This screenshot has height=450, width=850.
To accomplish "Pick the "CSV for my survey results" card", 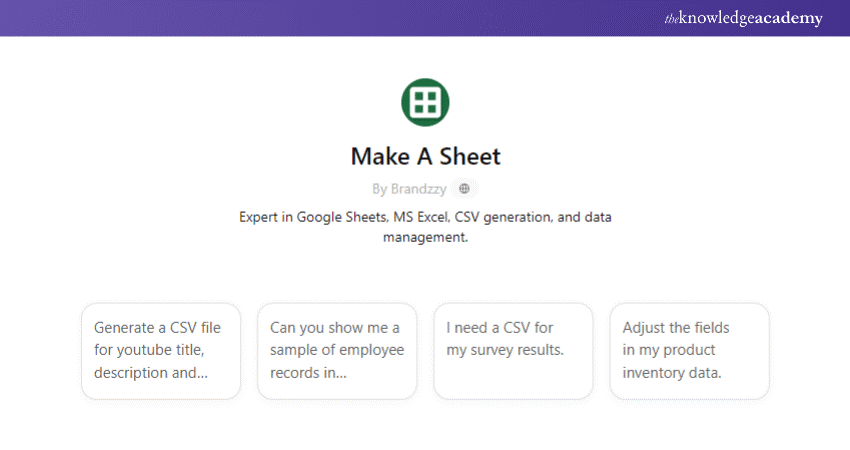I will point(513,351).
